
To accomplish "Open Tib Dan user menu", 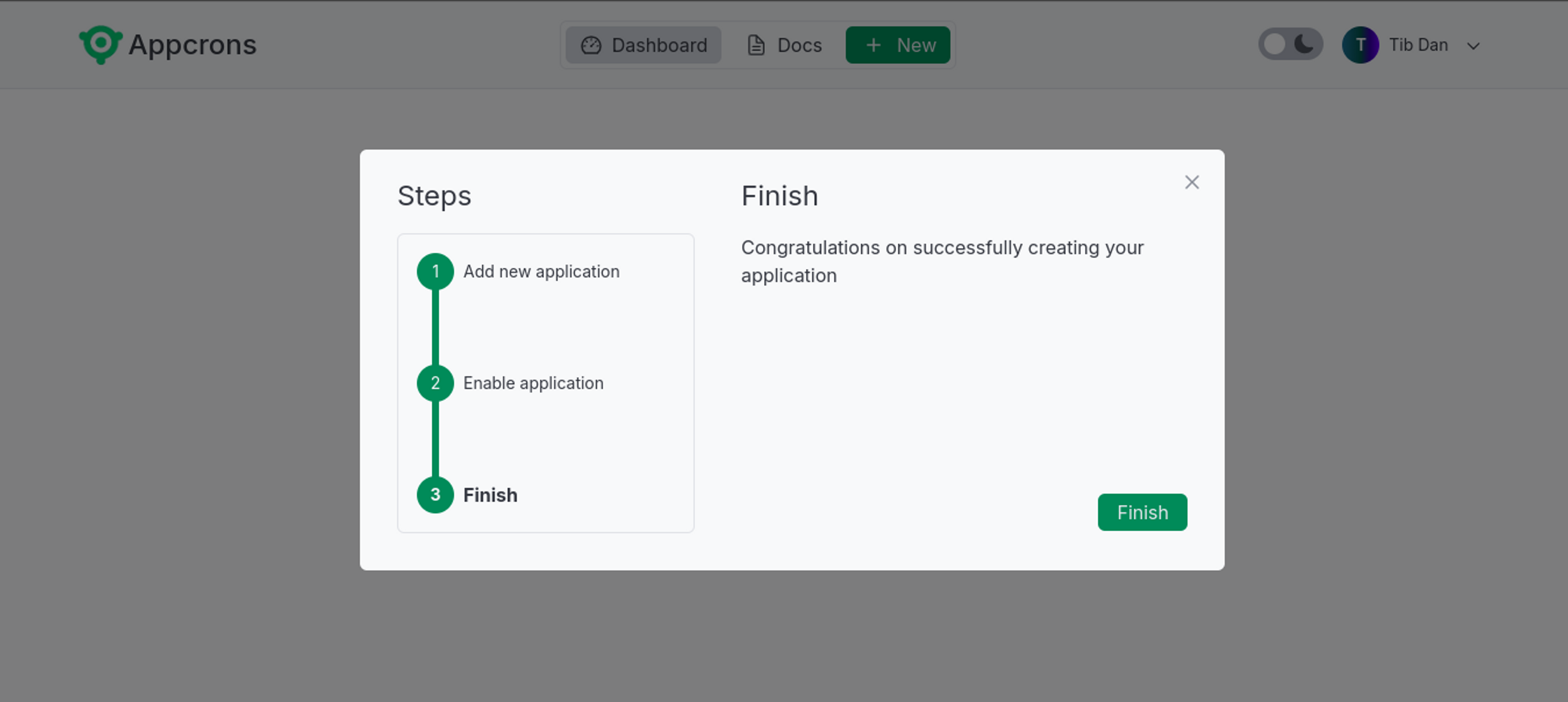I will tap(1415, 45).
